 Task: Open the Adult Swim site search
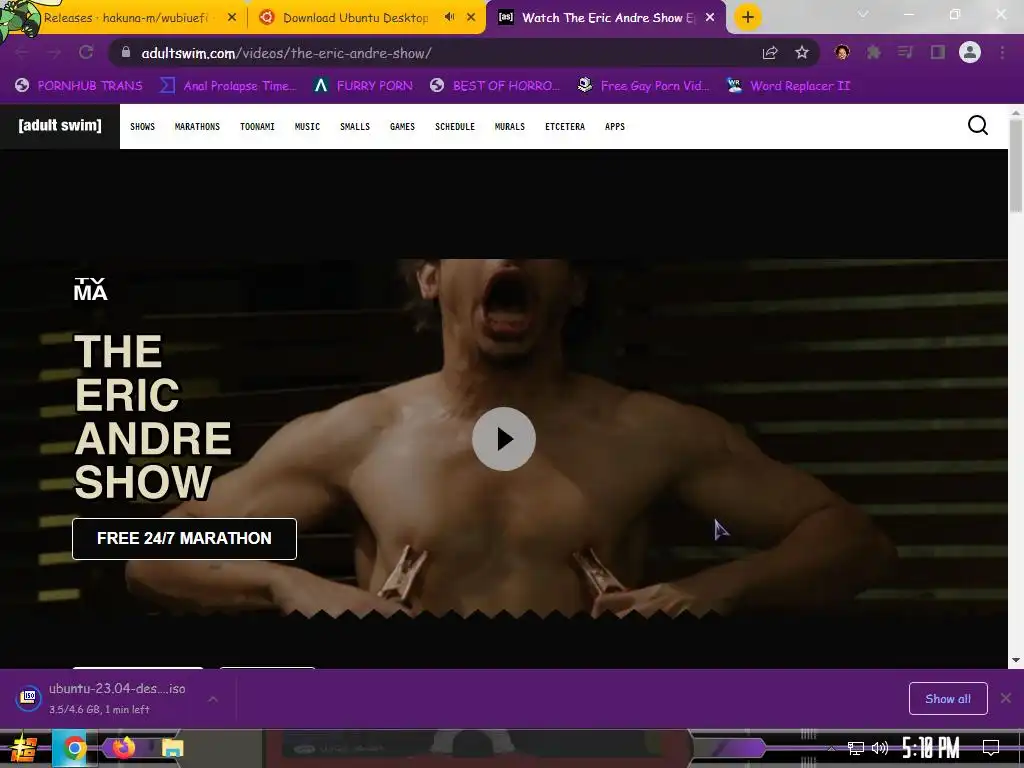tap(978, 125)
